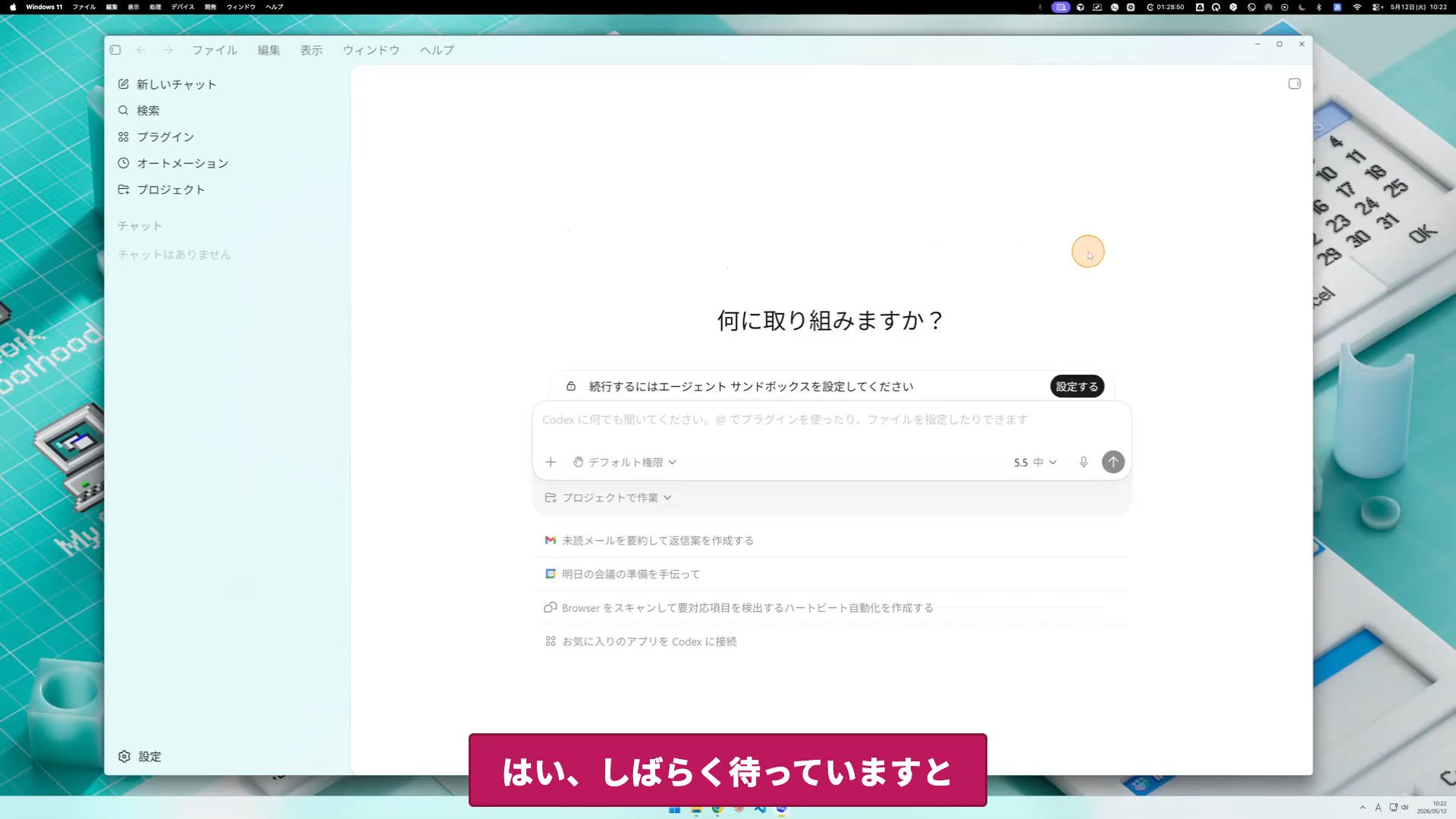Image resolution: width=1456 pixels, height=819 pixels.
Task: Open Chrome from the Windows taskbar
Action: click(x=717, y=810)
